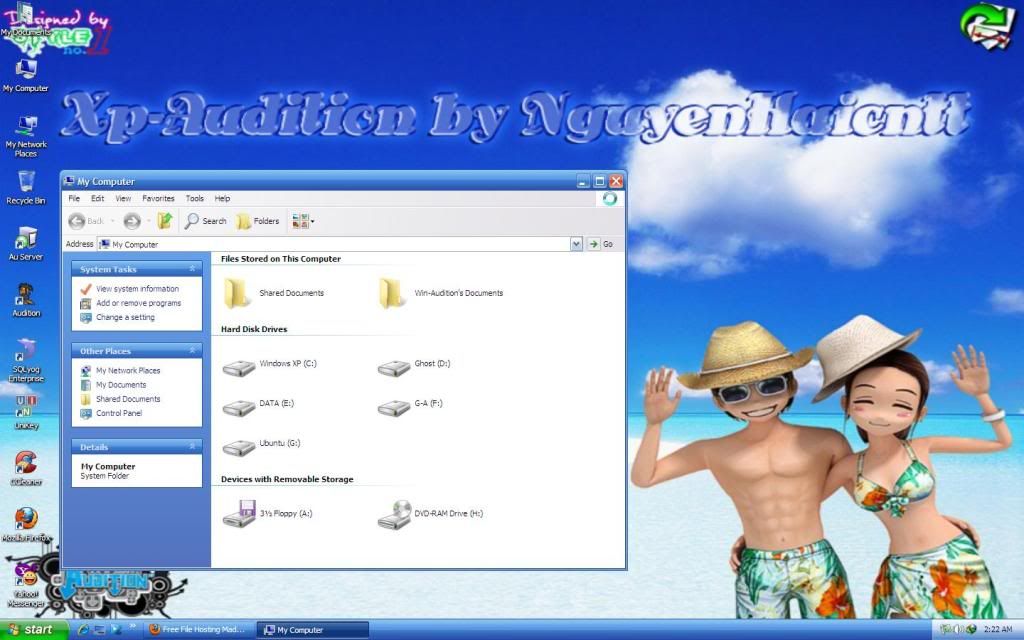
Task: Select My Network Places desktop icon
Action: coord(25,136)
